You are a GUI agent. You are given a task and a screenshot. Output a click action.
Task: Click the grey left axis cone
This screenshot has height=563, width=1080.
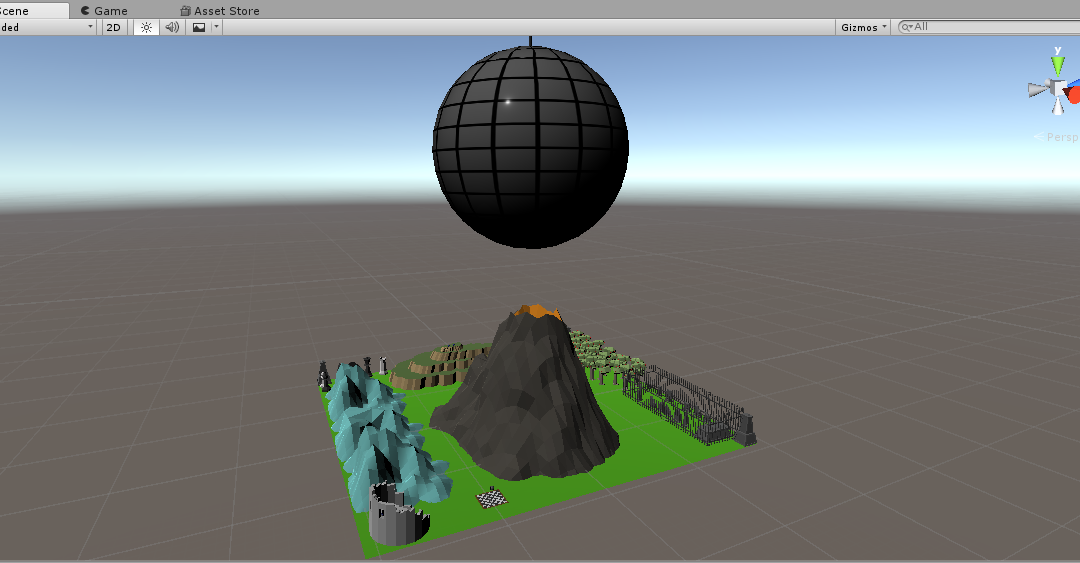pos(1037,89)
